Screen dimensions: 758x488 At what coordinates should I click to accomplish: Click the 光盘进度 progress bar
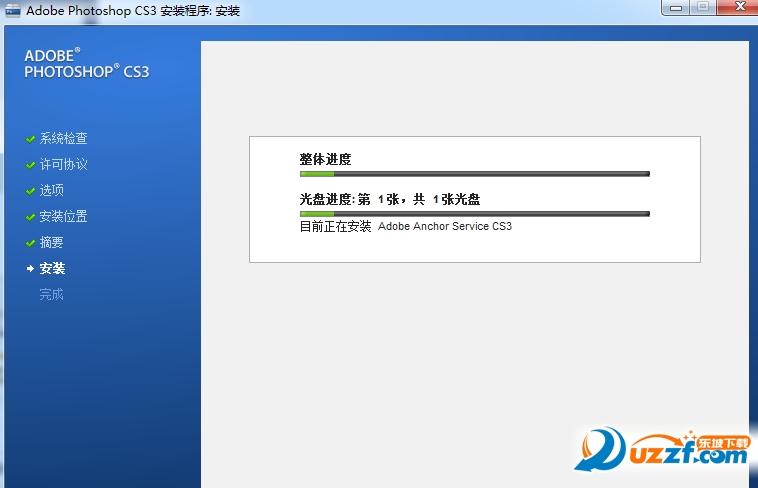[475, 214]
